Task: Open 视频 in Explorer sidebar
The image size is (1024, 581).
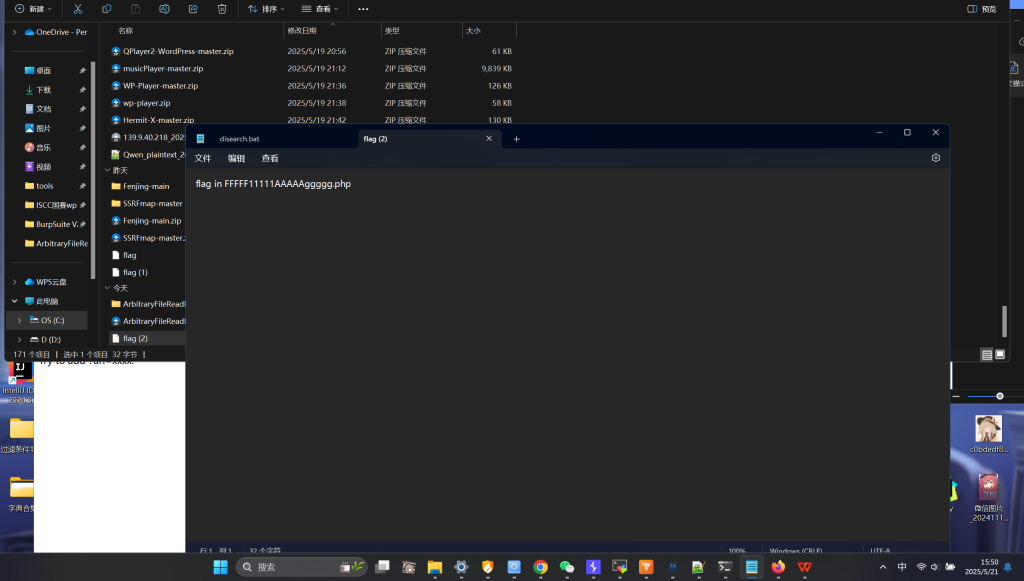Action: click(43, 167)
